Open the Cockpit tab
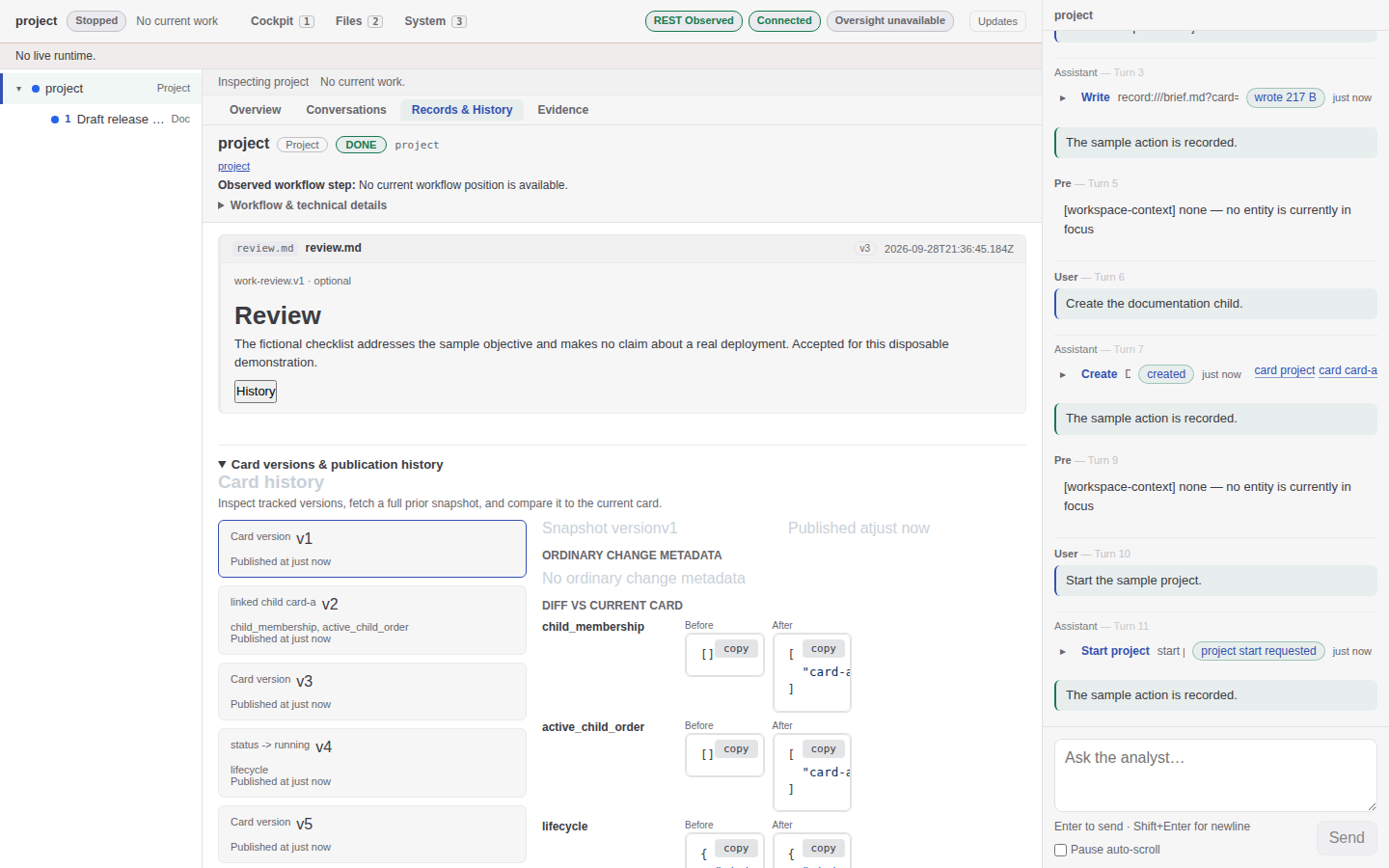Viewport: 1389px width, 868px height. click(x=282, y=21)
